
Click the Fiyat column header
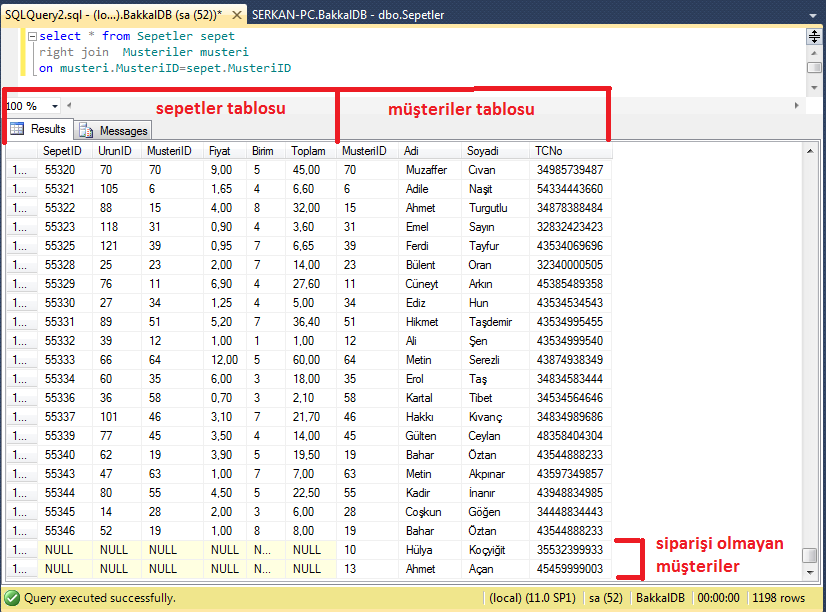tap(224, 151)
